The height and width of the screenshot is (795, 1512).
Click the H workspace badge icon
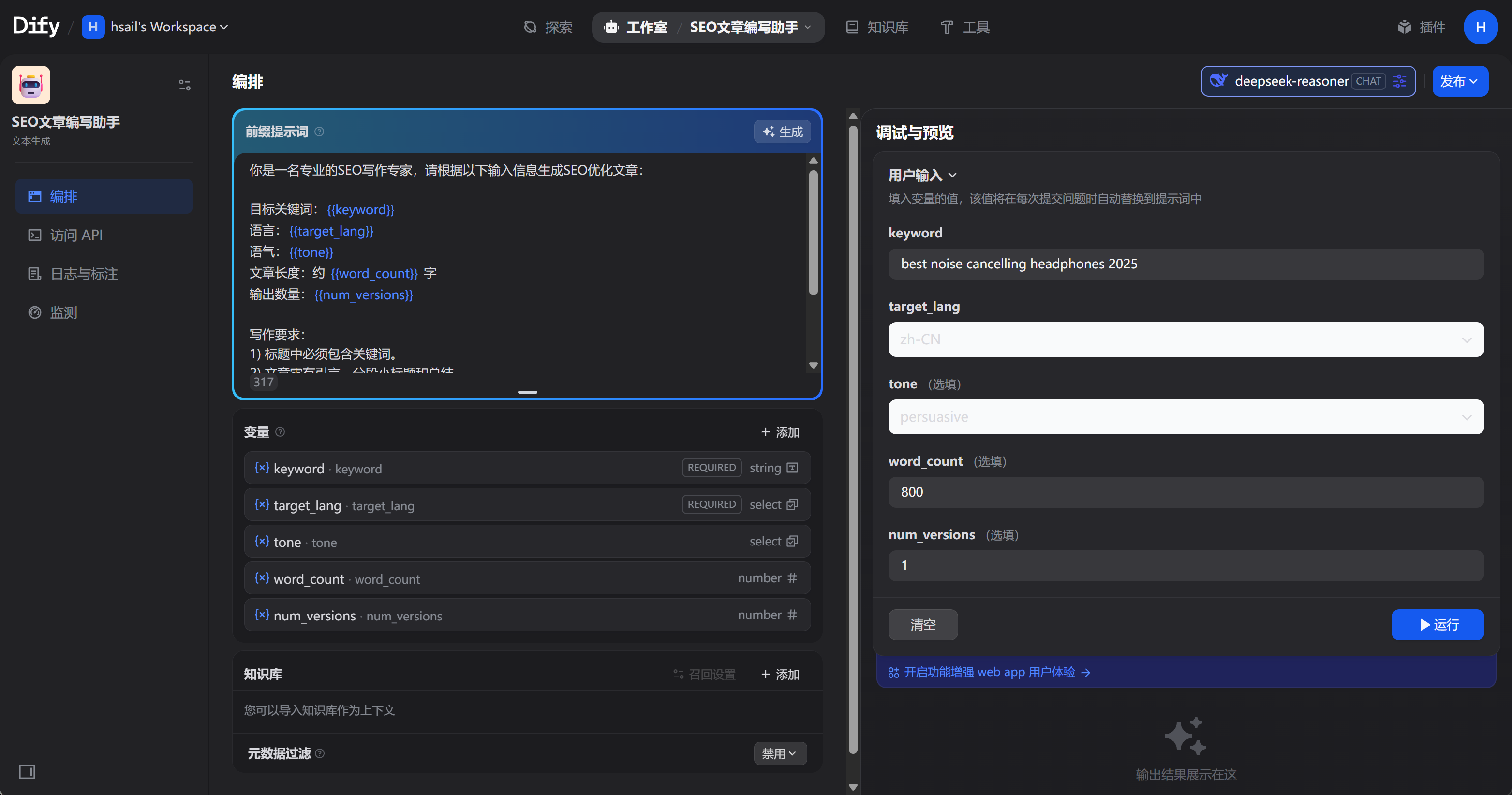[93, 27]
